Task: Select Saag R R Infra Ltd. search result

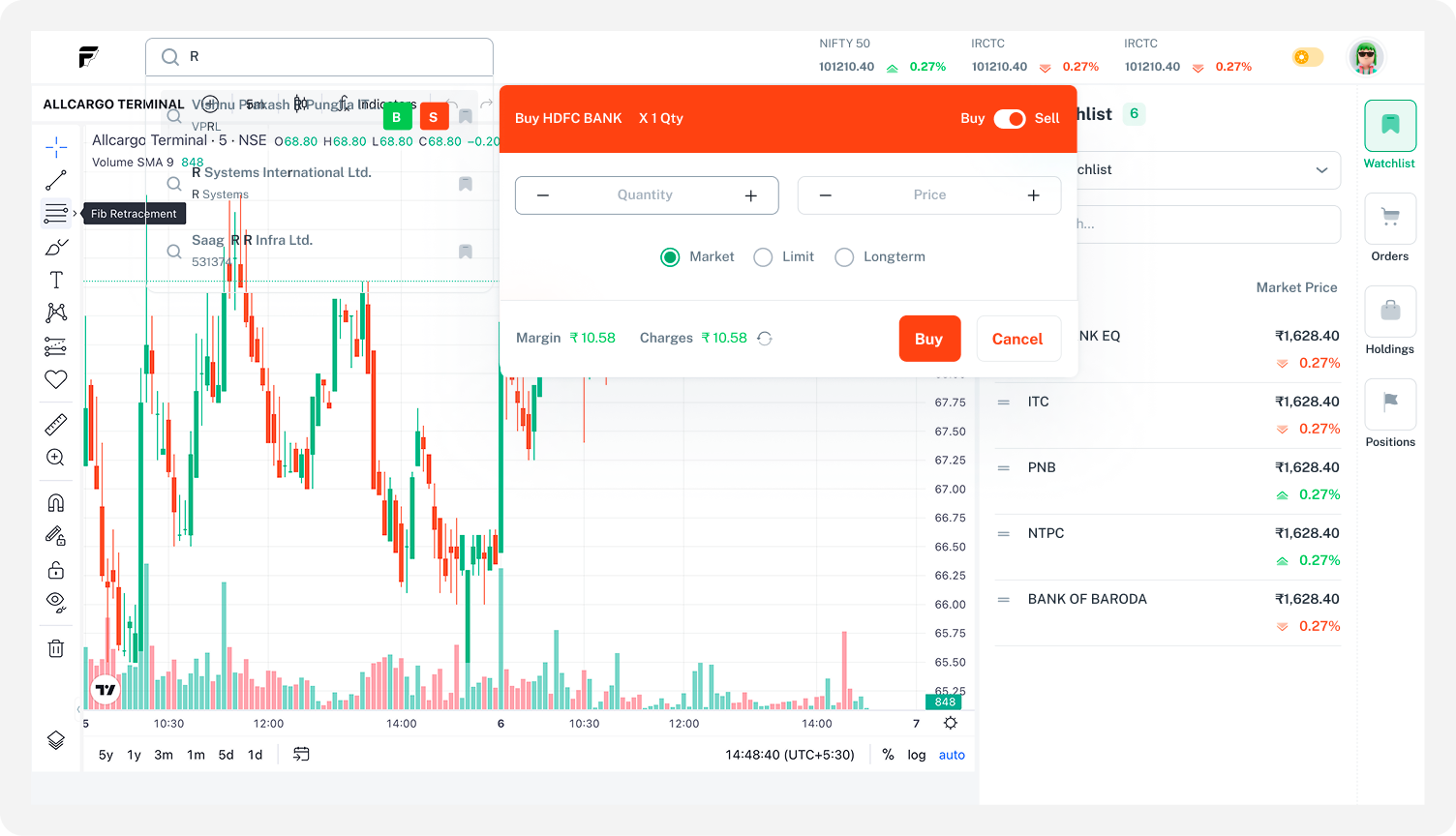Action: (x=319, y=250)
